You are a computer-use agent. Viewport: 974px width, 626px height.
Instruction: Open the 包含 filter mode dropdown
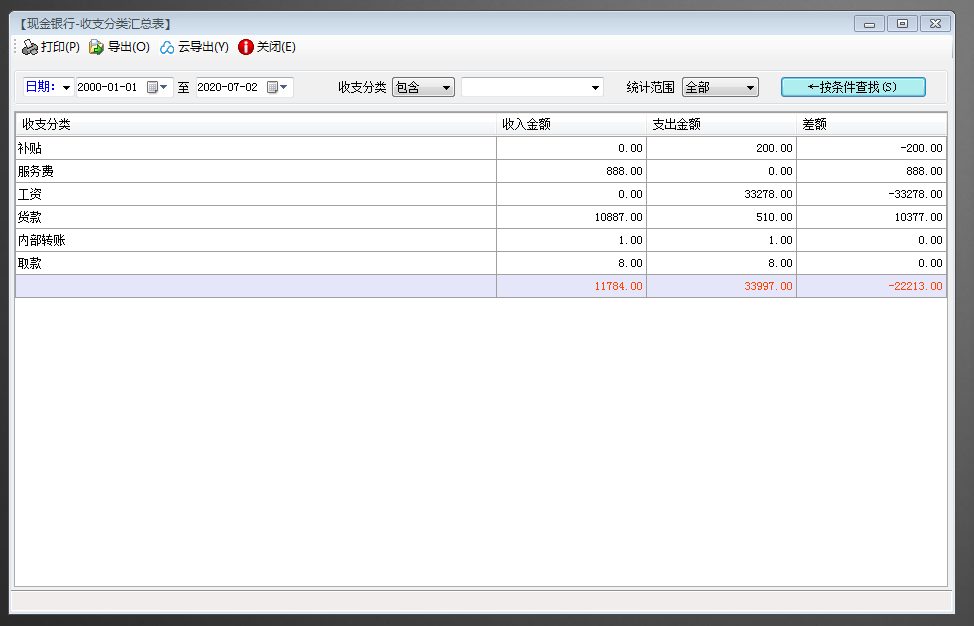446,88
